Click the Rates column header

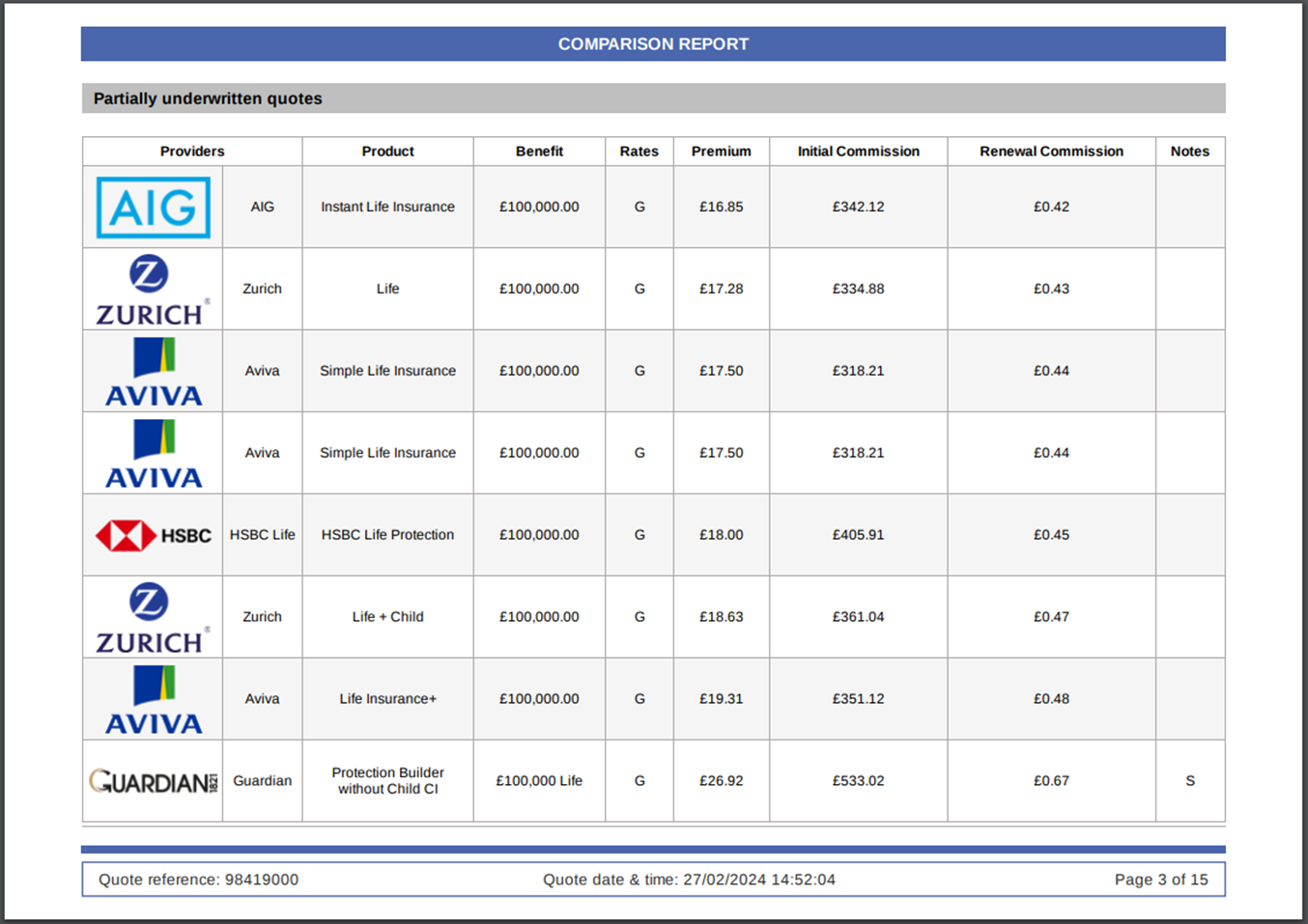(640, 152)
